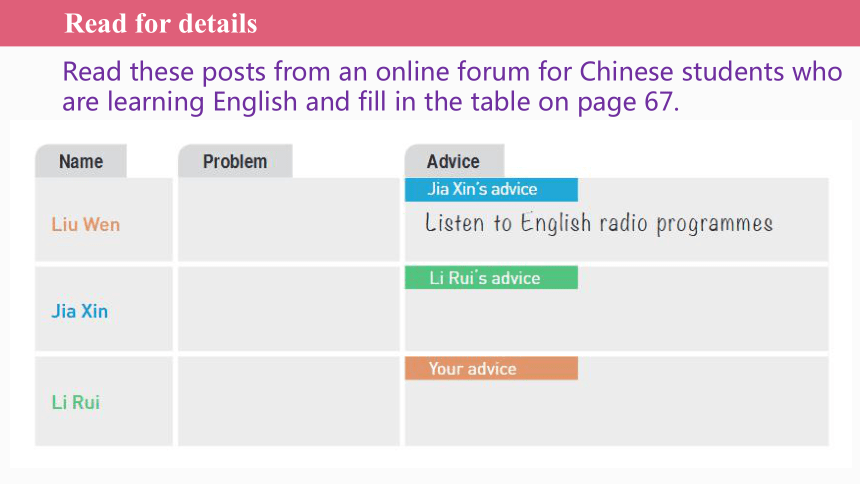Click the purple instruction text about online forum

[x=452, y=87]
